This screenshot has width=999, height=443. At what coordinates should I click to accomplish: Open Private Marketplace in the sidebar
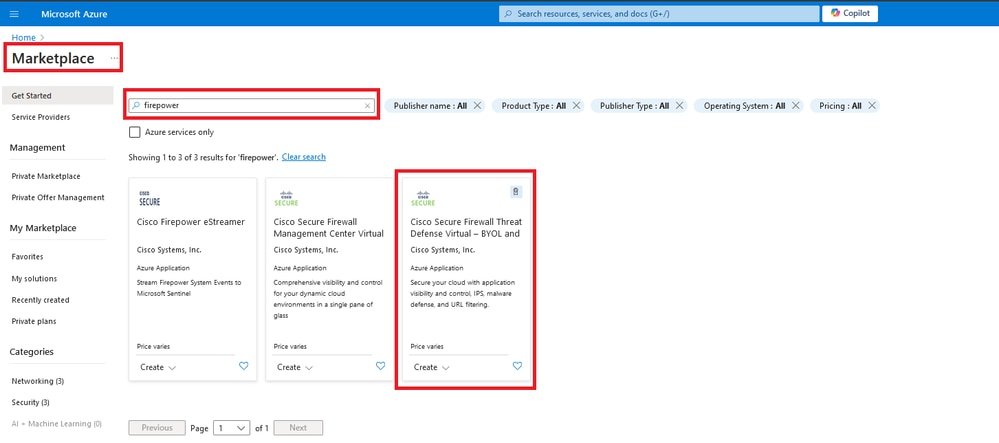pyautogui.click(x=46, y=176)
